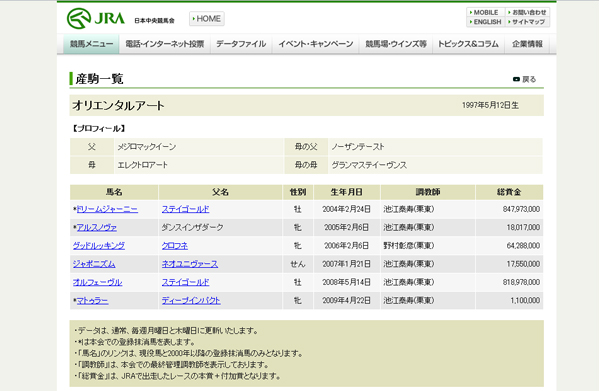The width and height of the screenshot is (600, 391).
Task: Click birth date 2007年1月21日
Action: coord(346,264)
